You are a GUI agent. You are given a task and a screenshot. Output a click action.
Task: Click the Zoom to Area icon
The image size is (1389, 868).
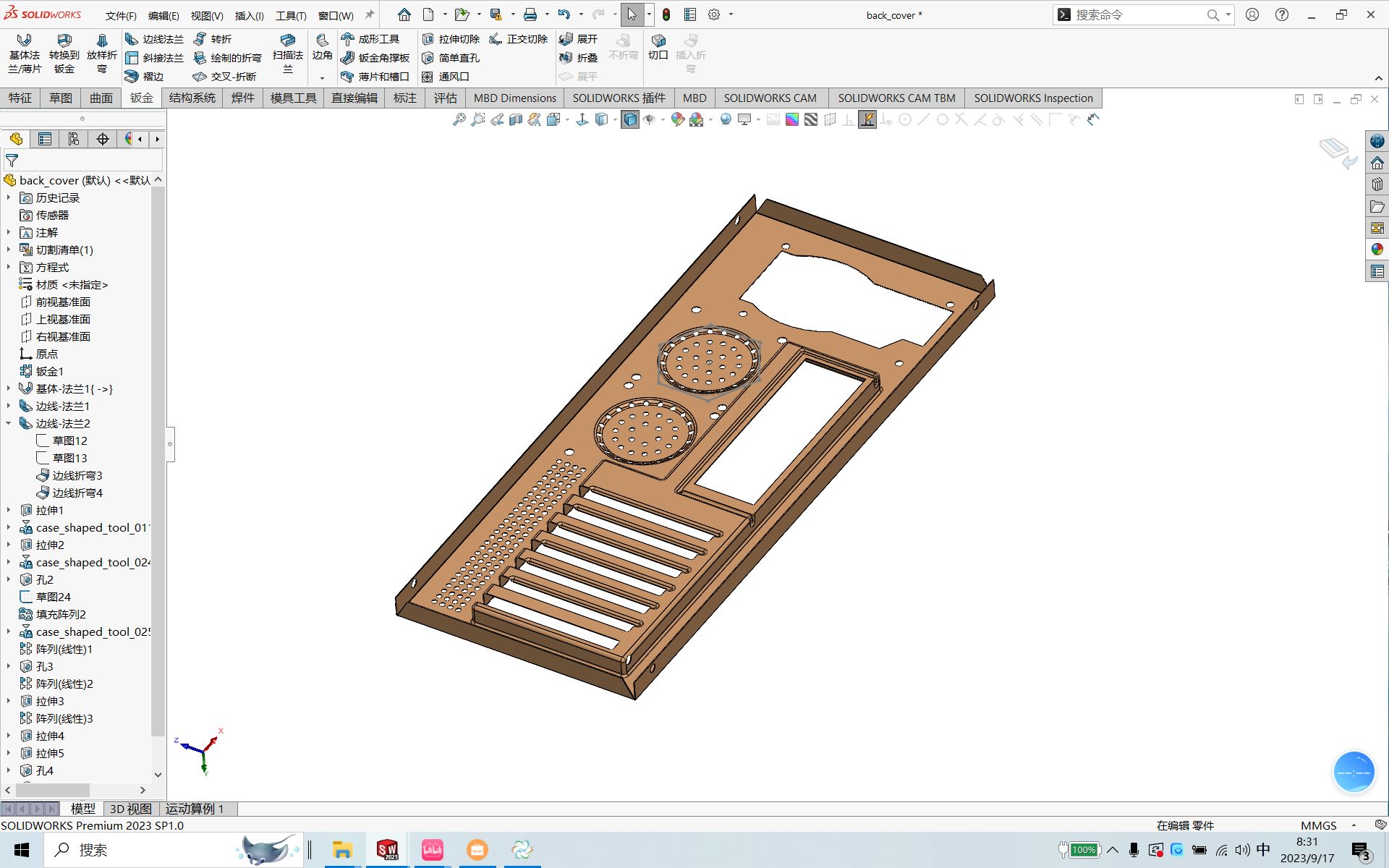coord(478,120)
